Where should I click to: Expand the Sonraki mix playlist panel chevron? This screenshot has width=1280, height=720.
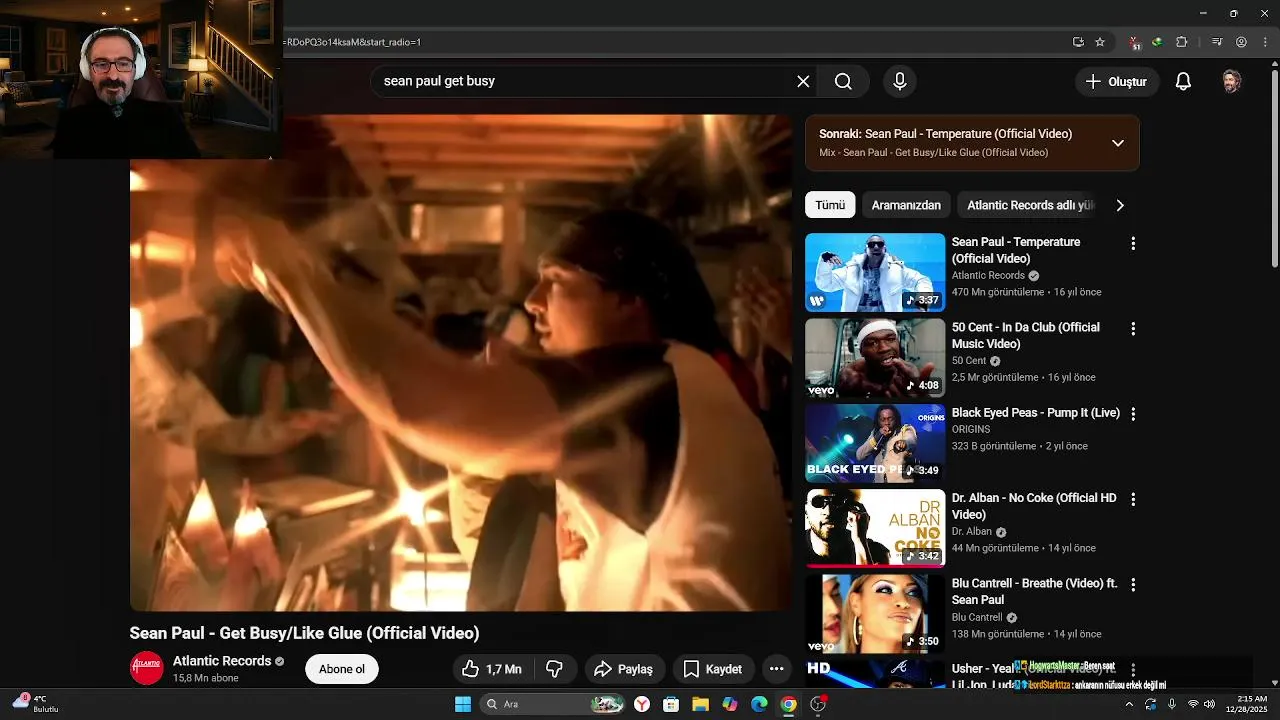1118,143
